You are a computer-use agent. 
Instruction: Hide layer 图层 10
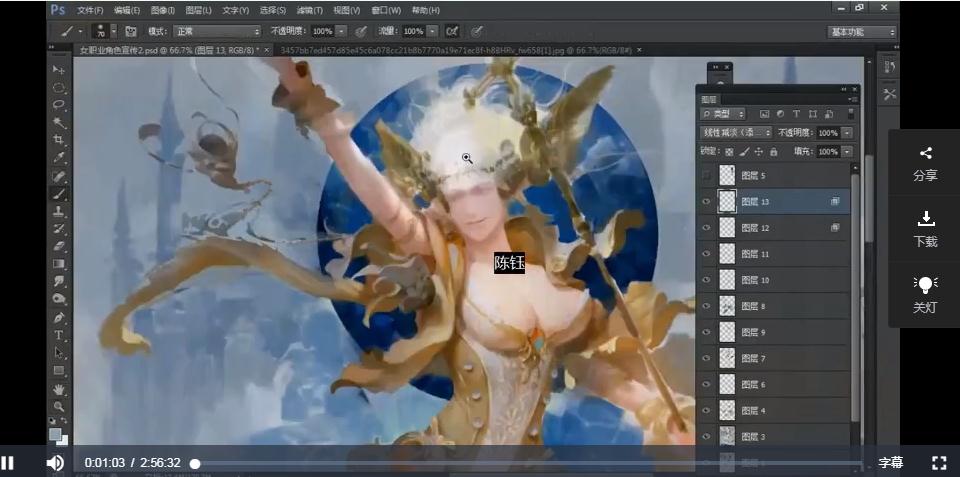click(x=706, y=280)
